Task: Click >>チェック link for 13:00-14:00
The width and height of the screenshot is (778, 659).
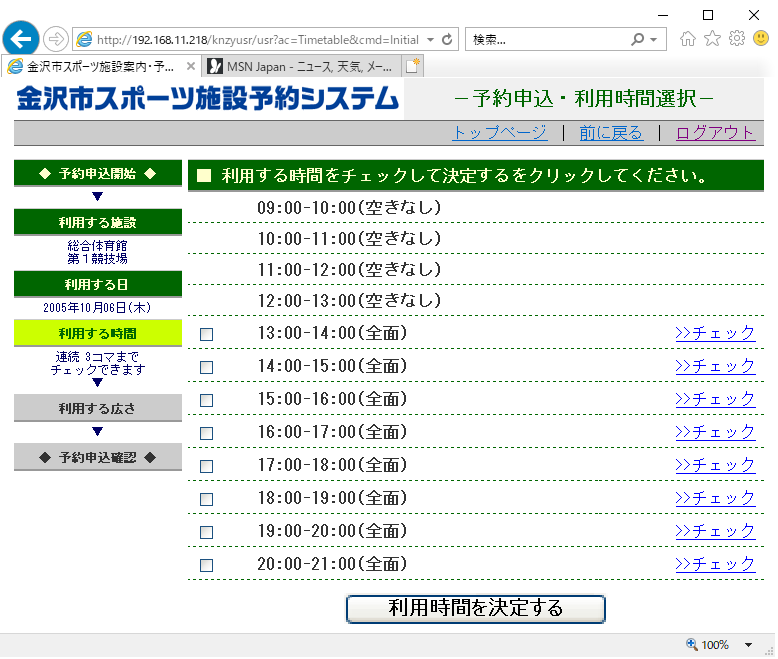Action: 715,333
